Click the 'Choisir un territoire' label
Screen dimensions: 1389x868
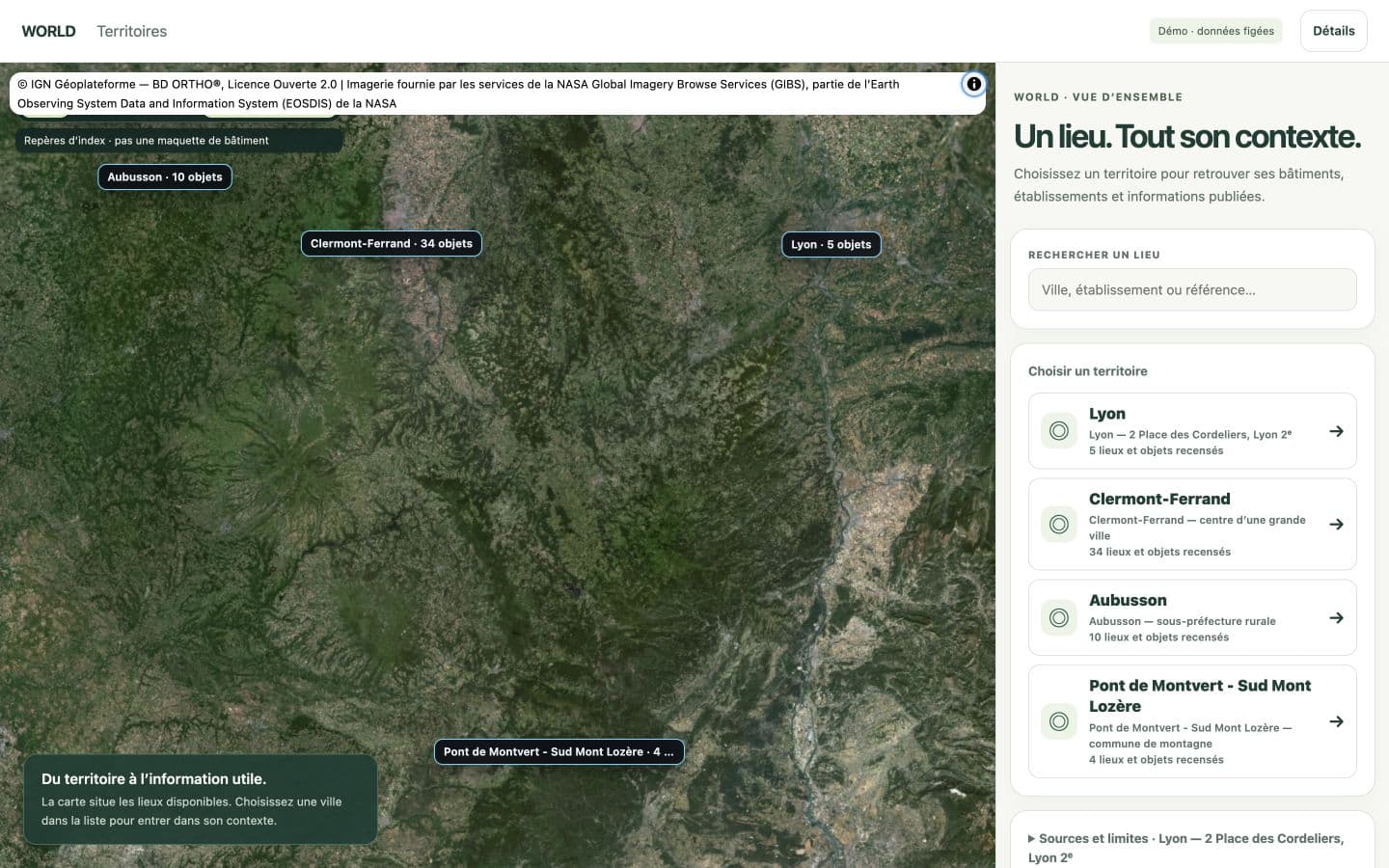[x=1088, y=371]
